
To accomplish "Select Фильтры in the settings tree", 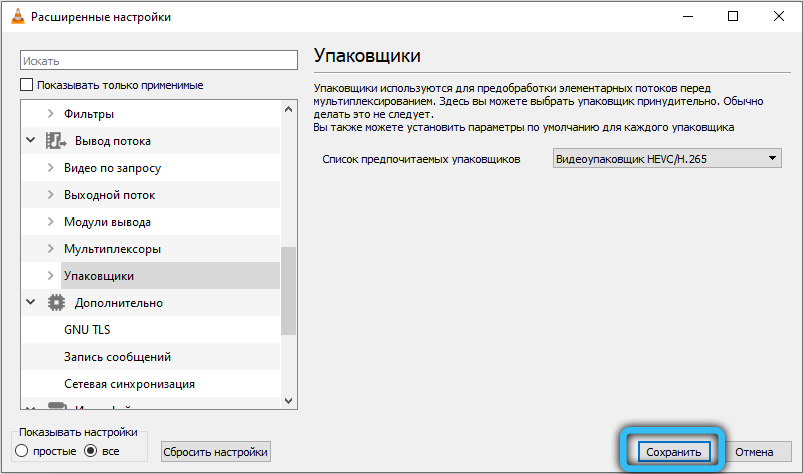I will pos(89,114).
